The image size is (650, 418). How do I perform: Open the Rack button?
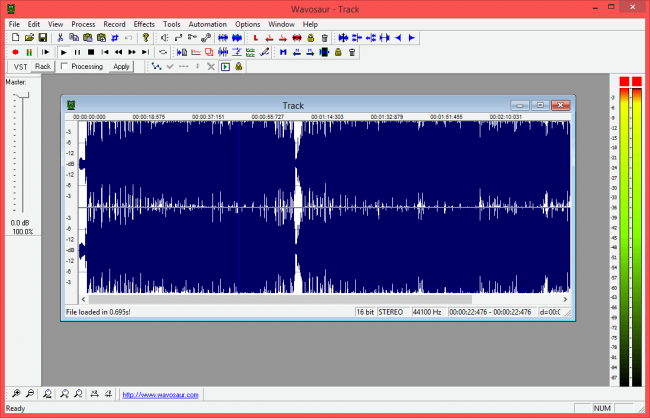coord(43,66)
